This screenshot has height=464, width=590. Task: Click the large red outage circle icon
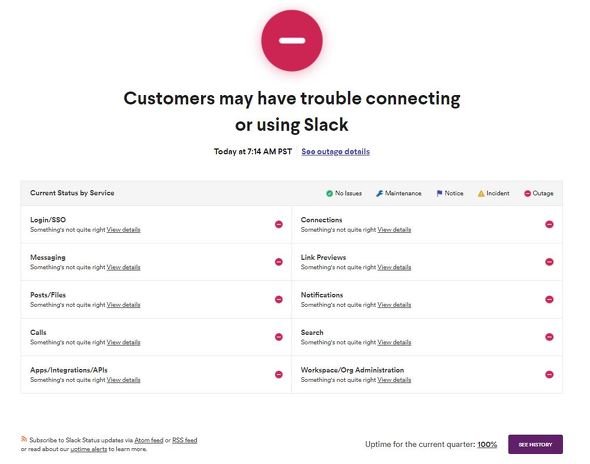(x=292, y=41)
